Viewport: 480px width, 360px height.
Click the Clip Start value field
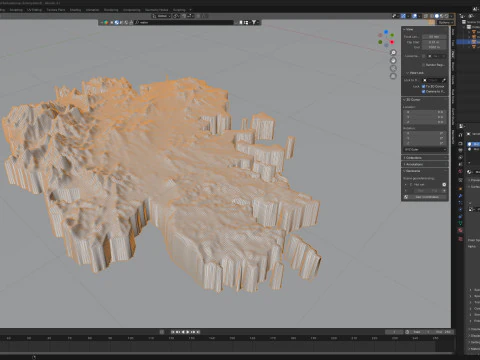(435, 42)
